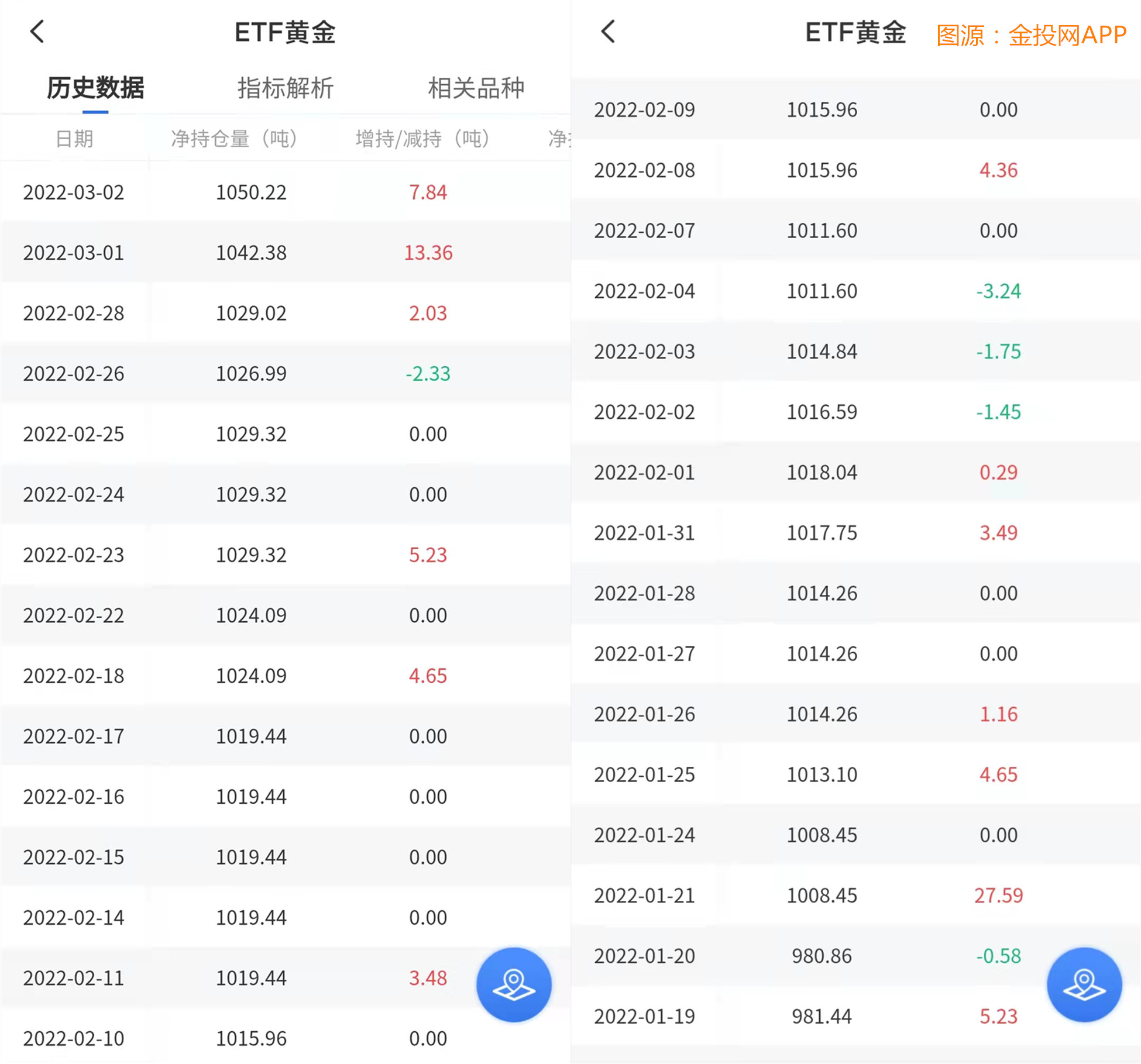Tap the 2022-02-26 row with -2.33

[252, 373]
